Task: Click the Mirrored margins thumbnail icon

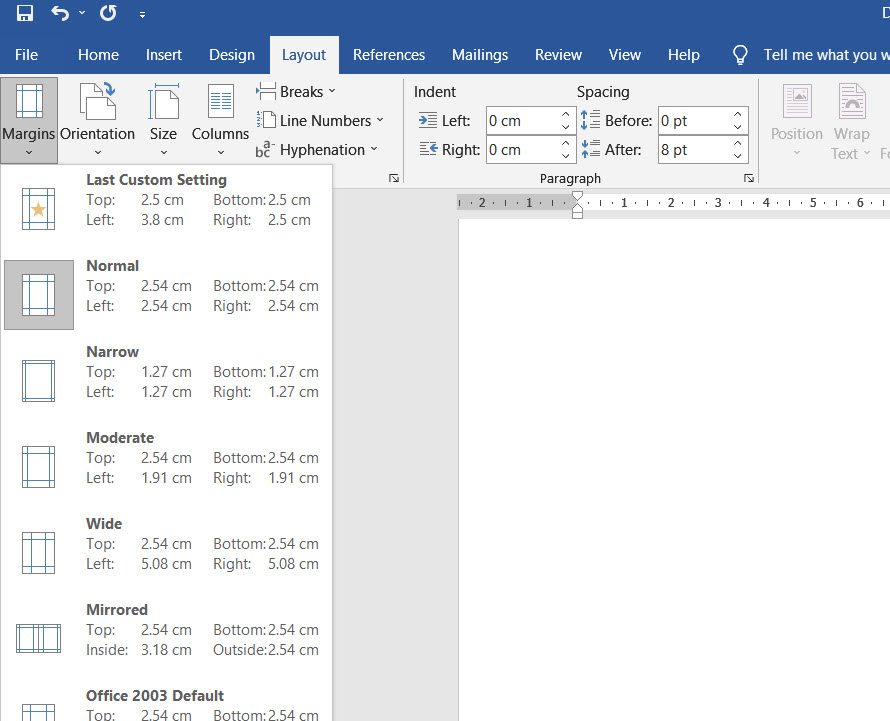Action: point(39,638)
